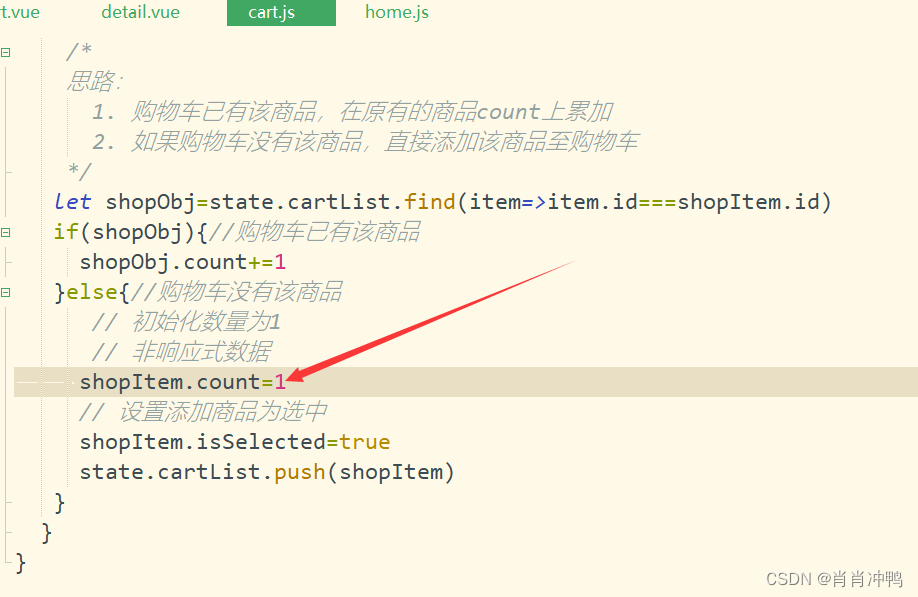Click the 'let' keyword
Viewport: 918px width, 597px height.
(73, 202)
